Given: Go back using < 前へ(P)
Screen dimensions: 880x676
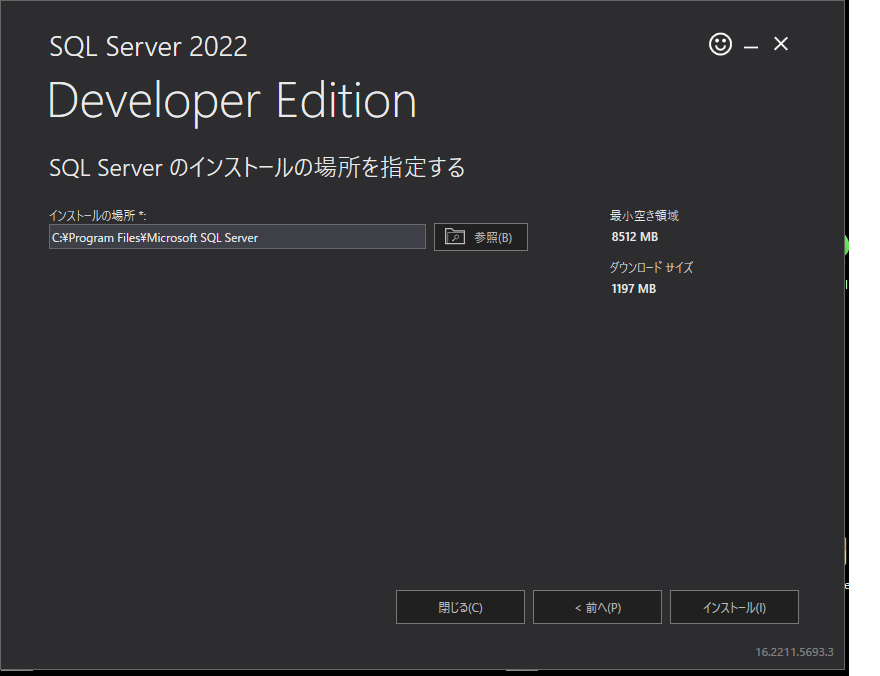Looking at the screenshot, I should coord(597,606).
